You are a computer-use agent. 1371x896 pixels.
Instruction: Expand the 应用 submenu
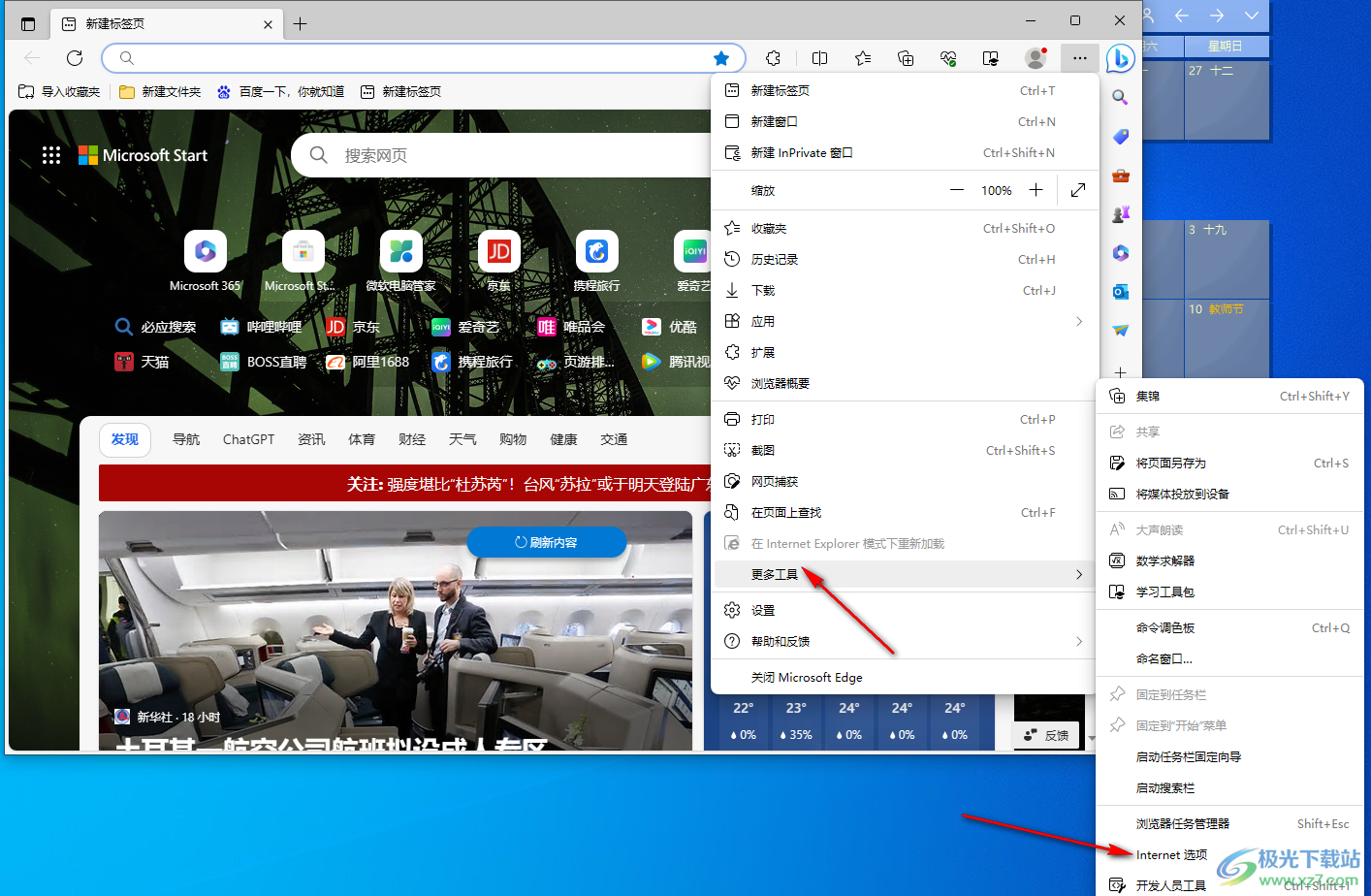(x=905, y=321)
